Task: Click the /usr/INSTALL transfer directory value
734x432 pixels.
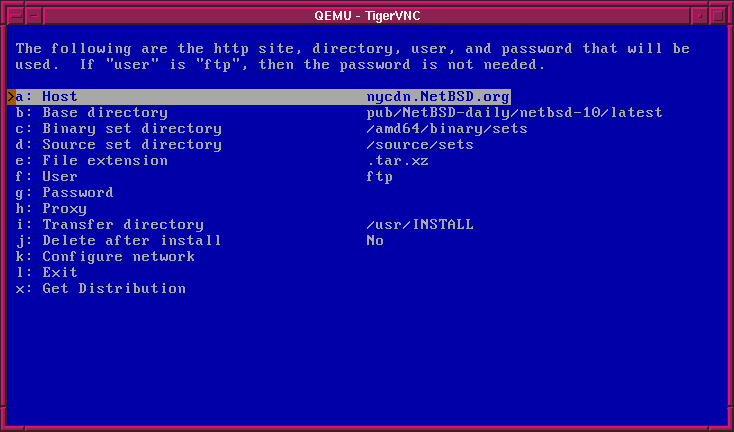Action: (420, 225)
